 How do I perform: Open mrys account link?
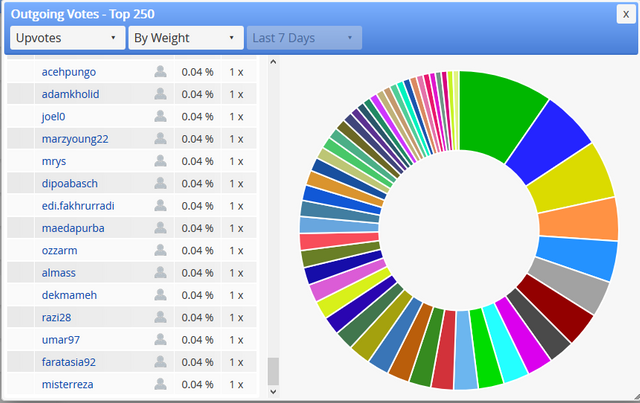tap(54, 162)
